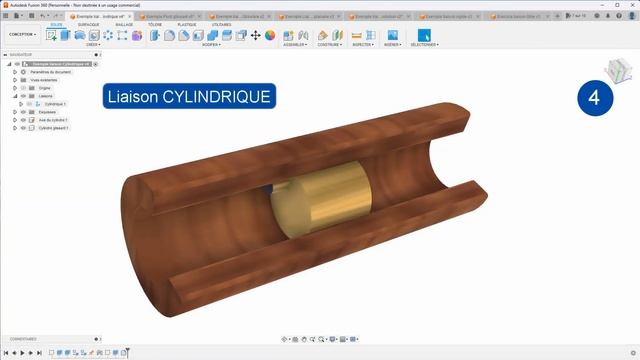Jump to timeline start
The image size is (640, 360).
click(x=6, y=353)
